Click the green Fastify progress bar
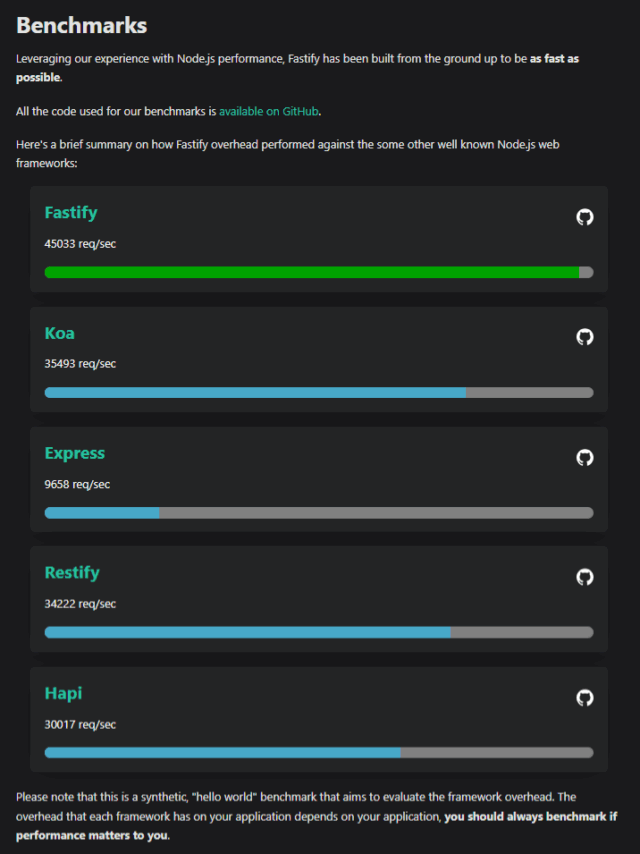The width and height of the screenshot is (640, 854). pyautogui.click(x=312, y=272)
